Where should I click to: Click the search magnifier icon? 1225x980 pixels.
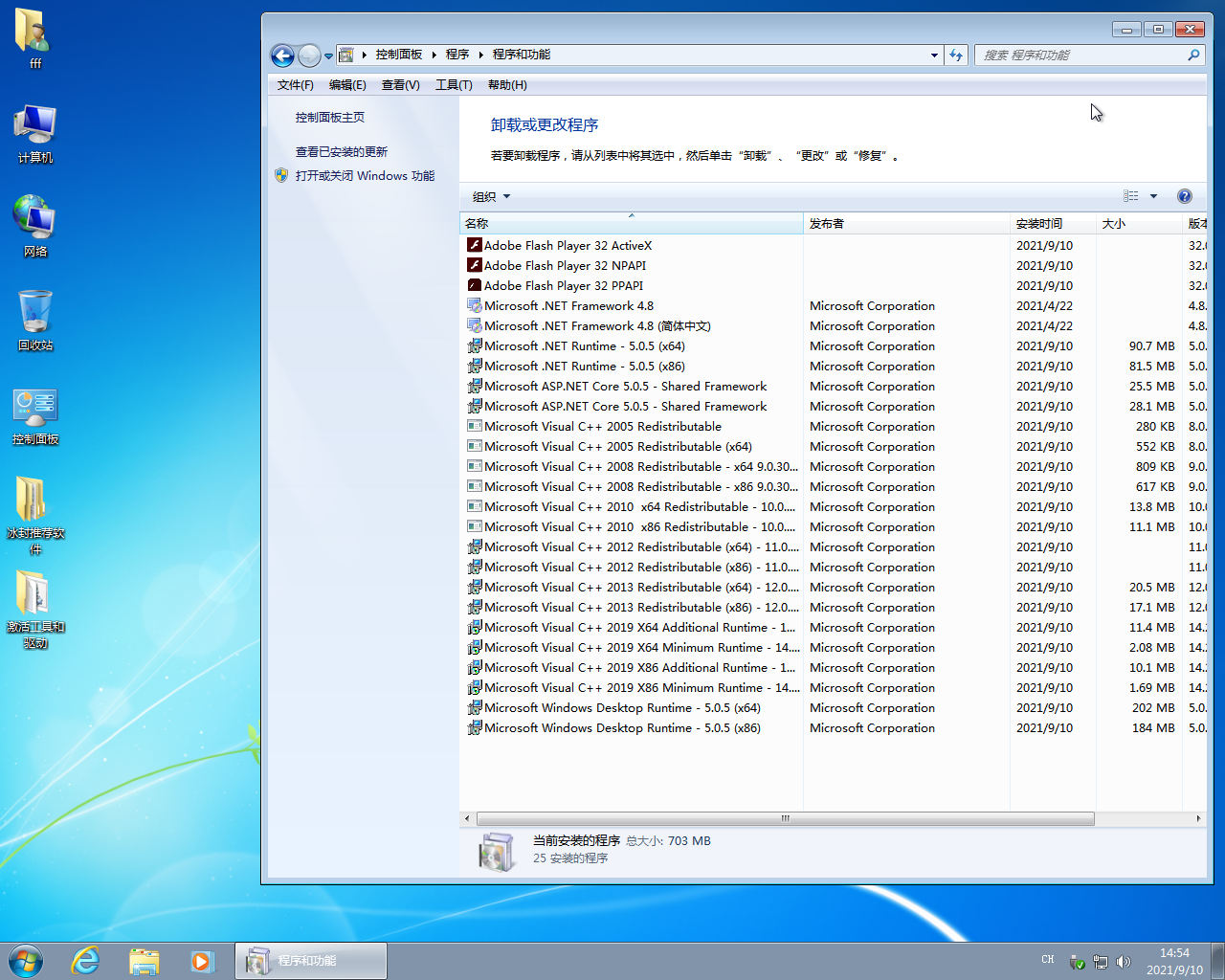[1193, 56]
